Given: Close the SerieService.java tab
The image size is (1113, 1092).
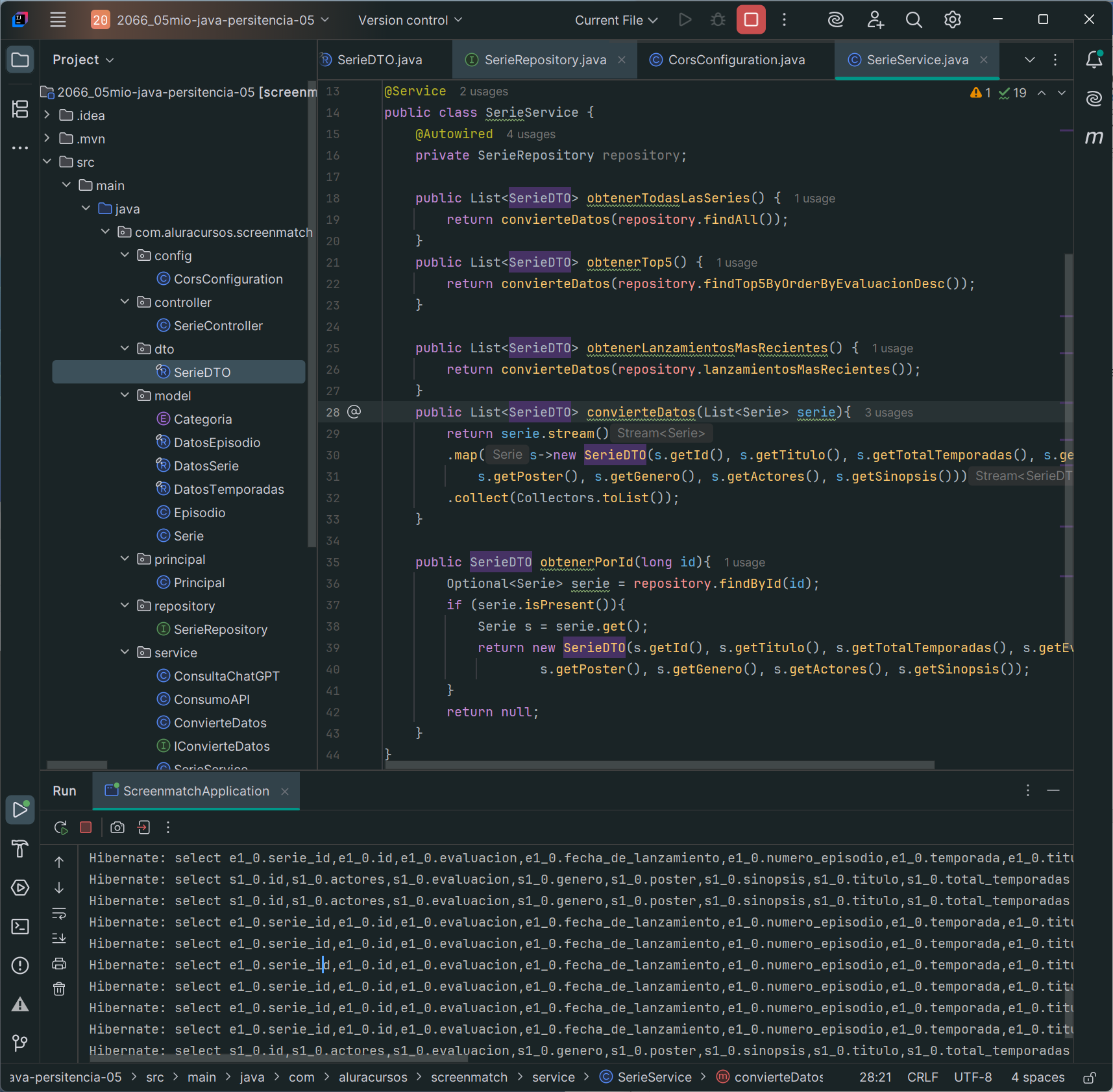Looking at the screenshot, I should click(x=984, y=60).
